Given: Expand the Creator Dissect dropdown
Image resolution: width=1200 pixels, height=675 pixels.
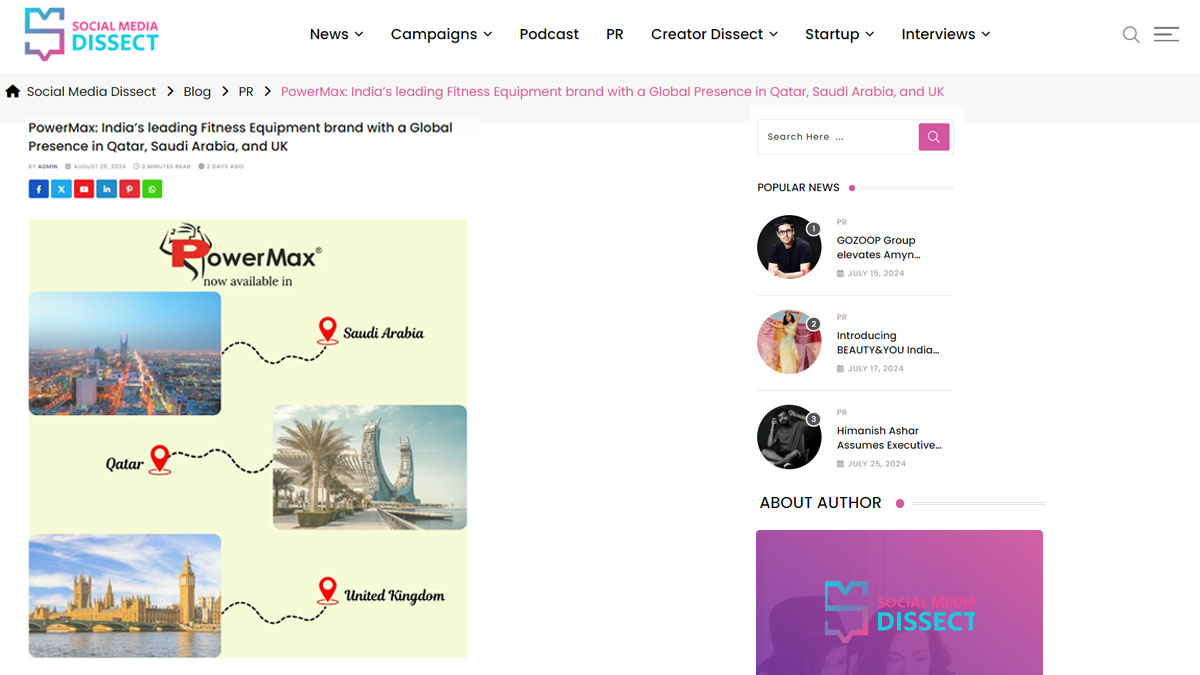Looking at the screenshot, I should [x=714, y=34].
